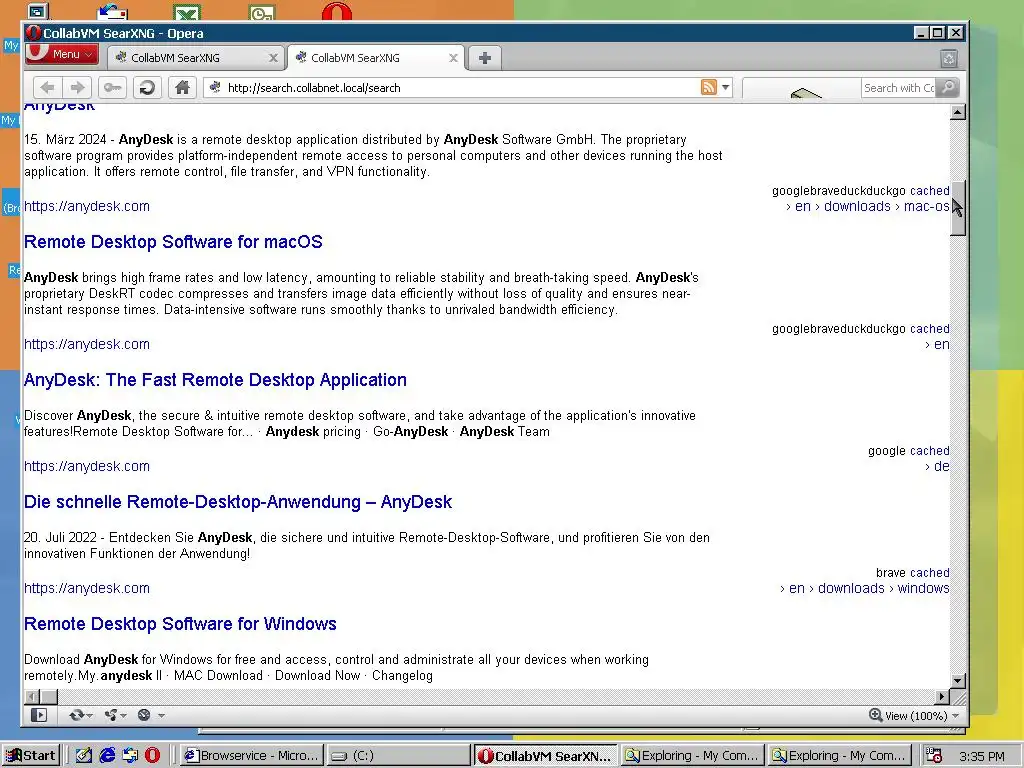Click the vertical scrollbar down arrow
1024x768 pixels.
point(957,681)
